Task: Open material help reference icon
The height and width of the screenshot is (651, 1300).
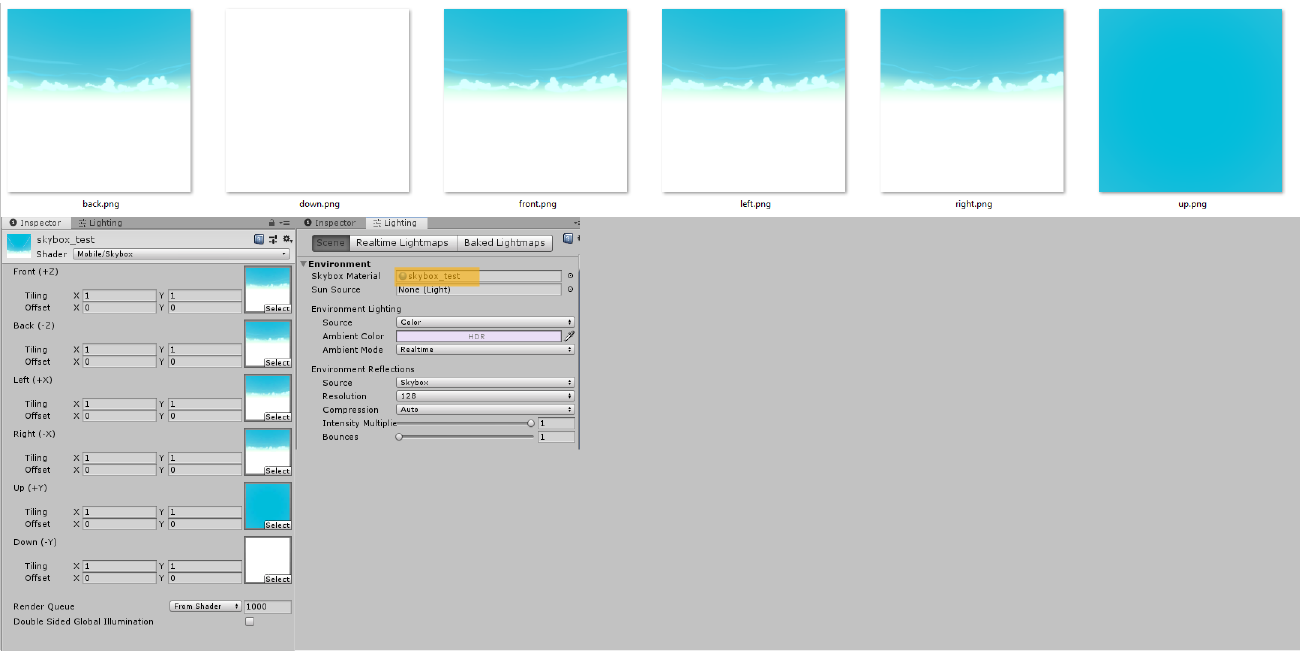Action: click(259, 240)
